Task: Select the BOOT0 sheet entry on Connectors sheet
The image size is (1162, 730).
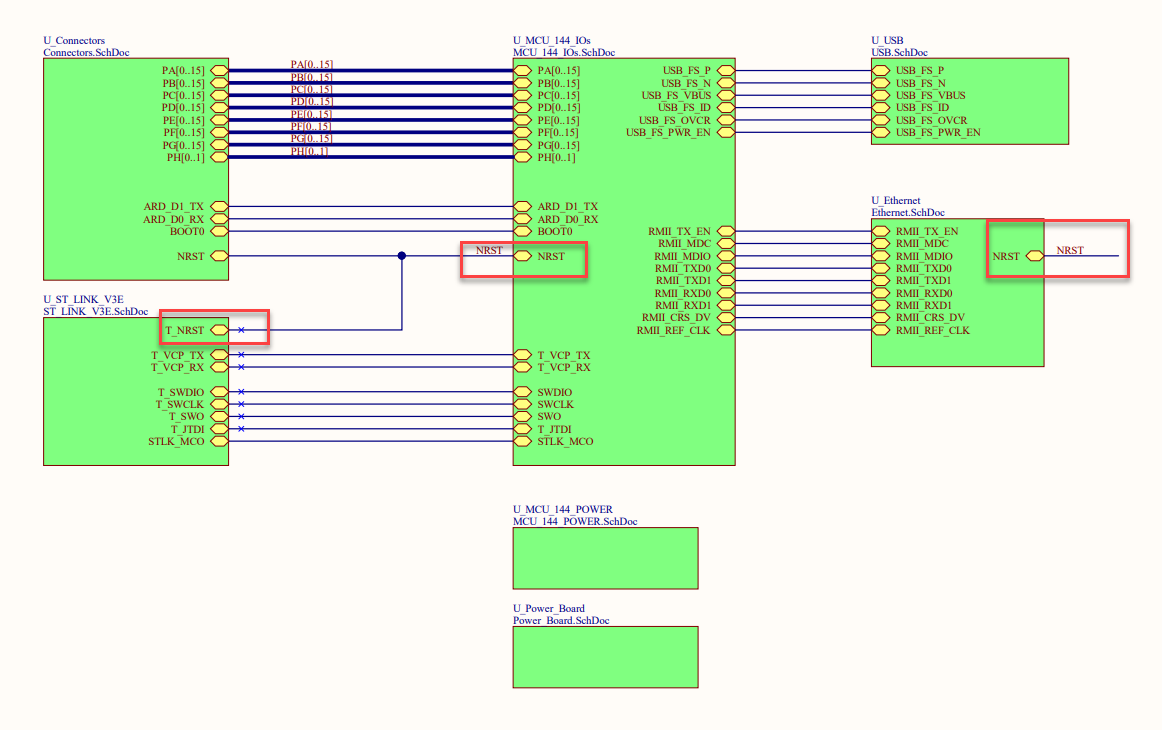Action: [x=192, y=231]
